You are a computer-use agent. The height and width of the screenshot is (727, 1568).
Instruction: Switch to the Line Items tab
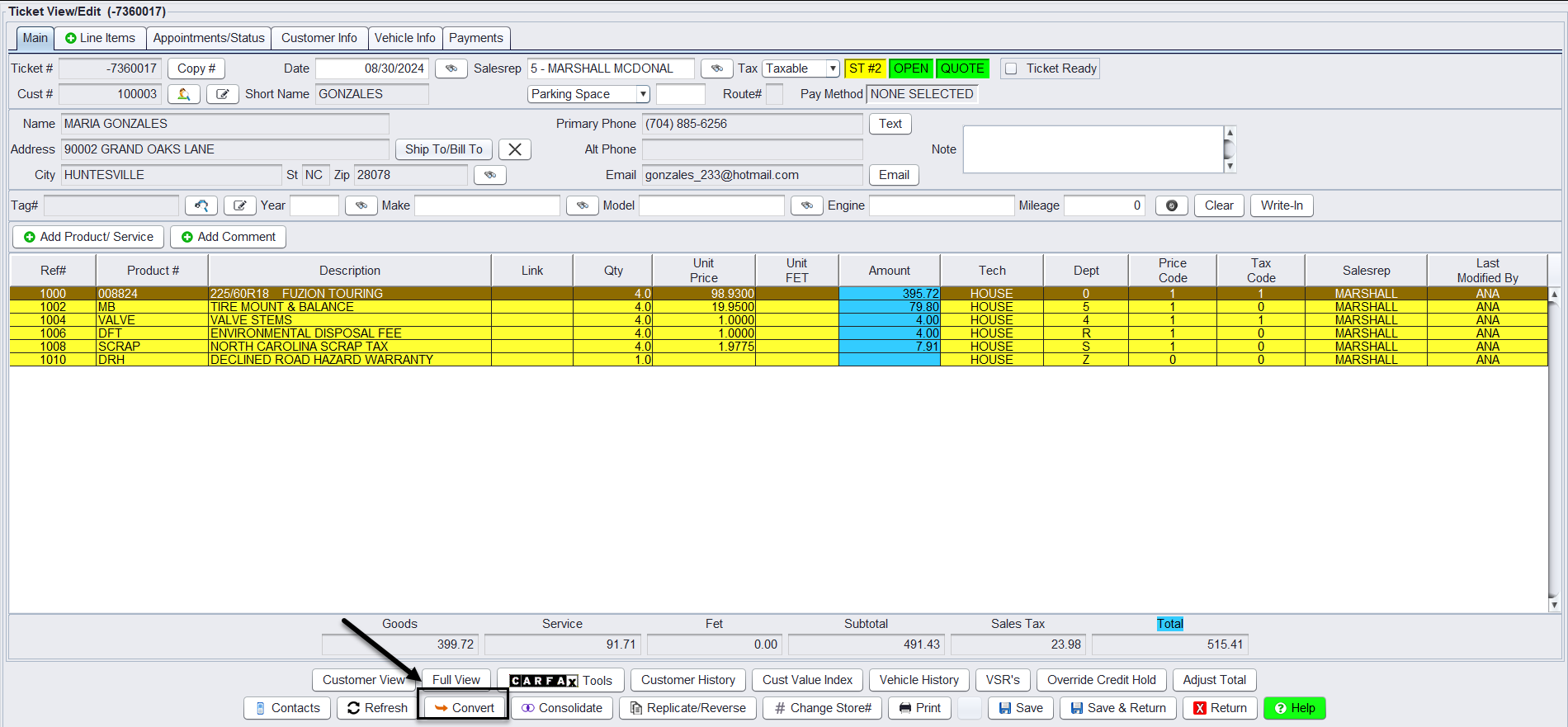pyautogui.click(x=100, y=38)
